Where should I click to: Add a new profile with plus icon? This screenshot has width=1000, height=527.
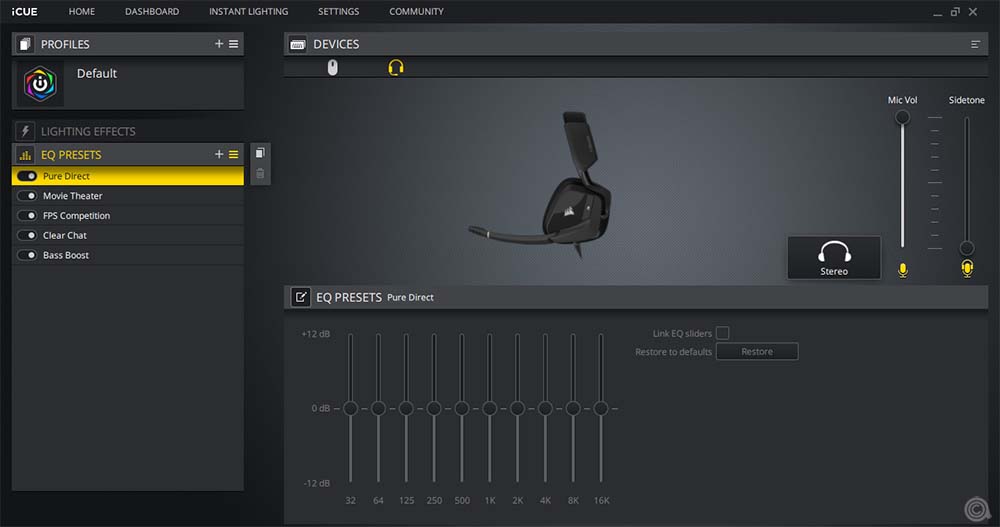(x=219, y=44)
